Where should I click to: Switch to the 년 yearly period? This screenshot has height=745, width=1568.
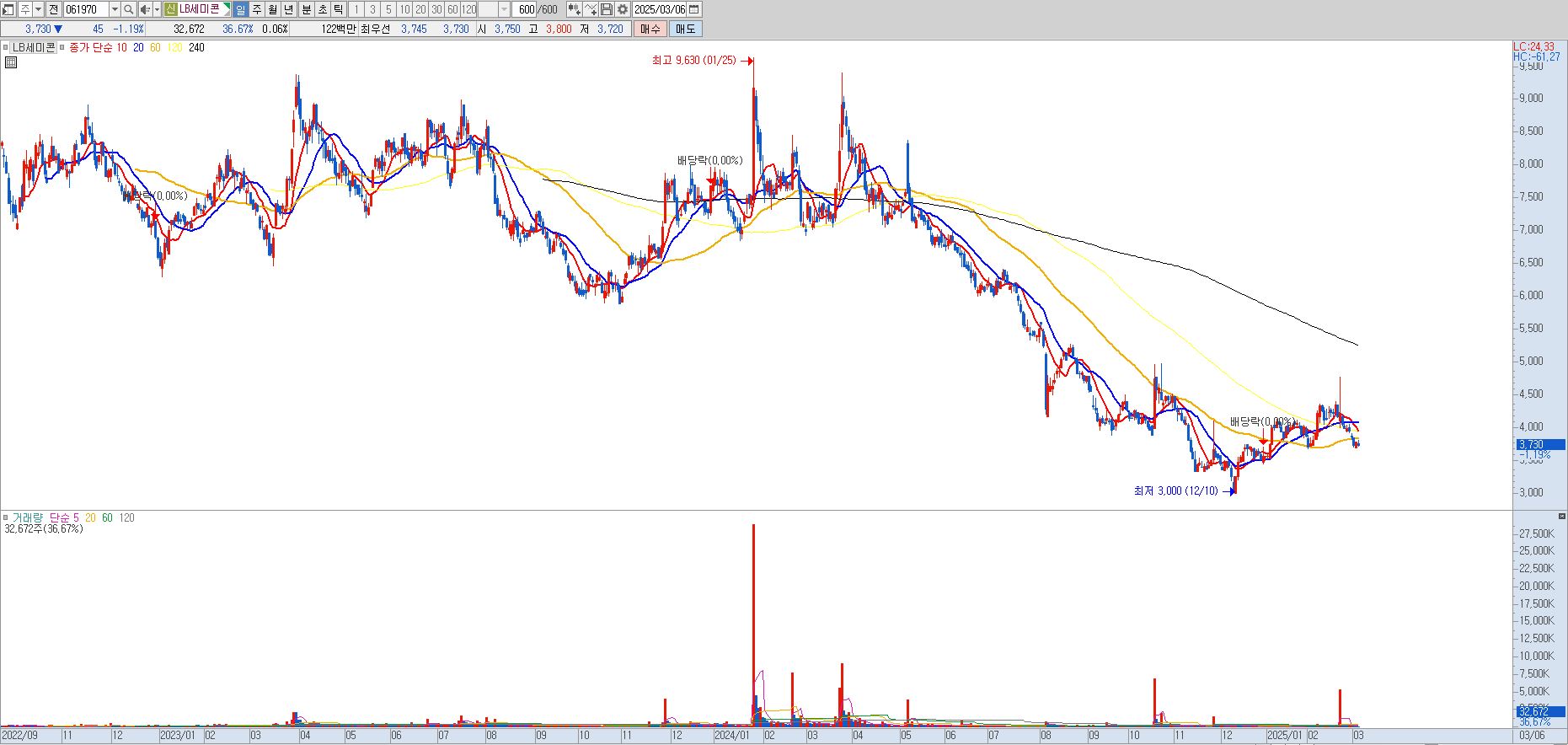pos(289,9)
